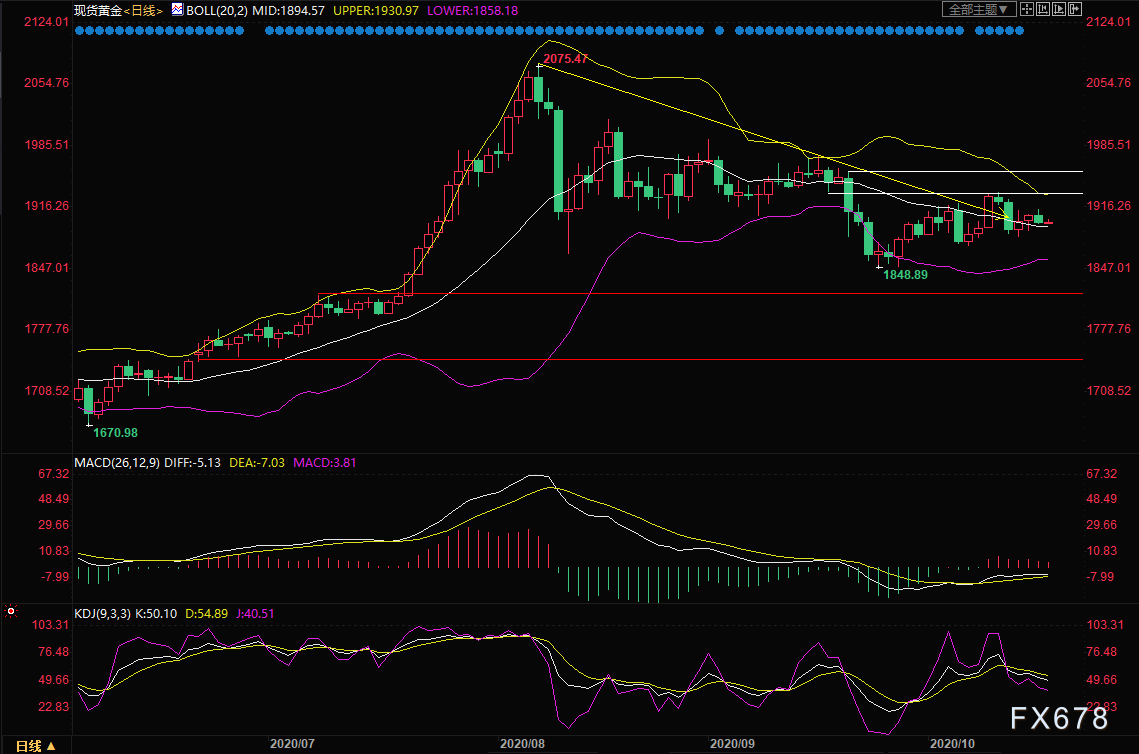
Task: Click the crosshair cursor icon in top toolbar
Action: (1027, 9)
